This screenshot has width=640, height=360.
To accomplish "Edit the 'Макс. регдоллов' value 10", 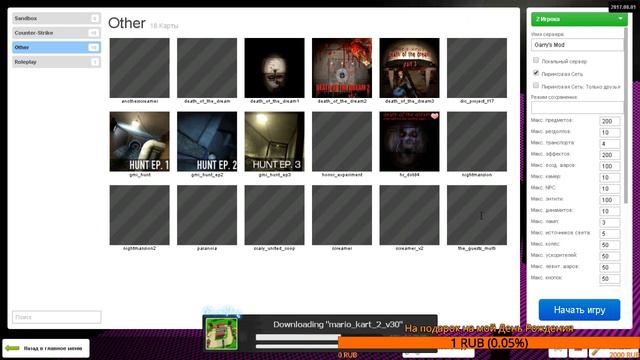I will click(x=610, y=133).
